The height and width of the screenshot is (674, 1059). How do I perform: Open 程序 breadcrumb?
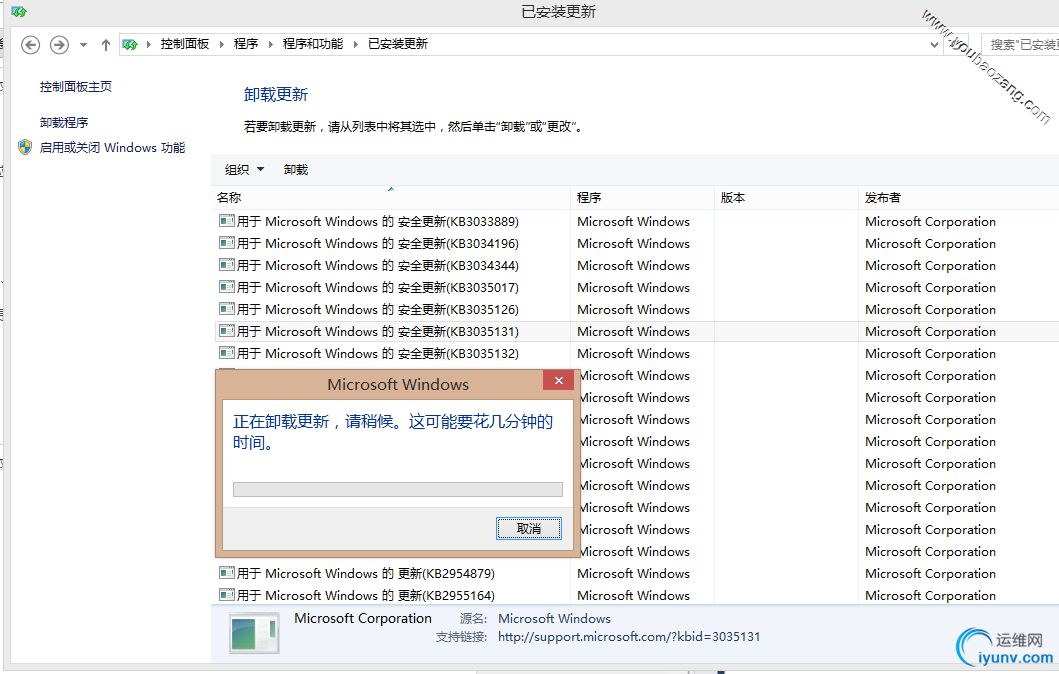pyautogui.click(x=246, y=44)
